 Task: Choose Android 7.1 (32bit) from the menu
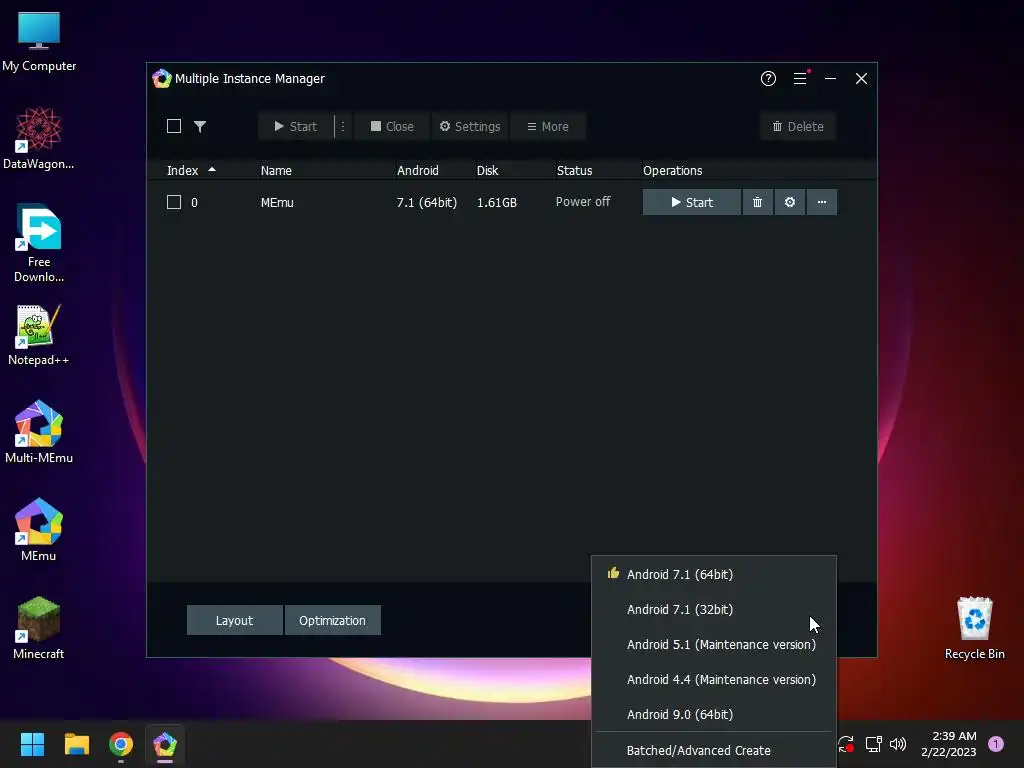coord(714,609)
